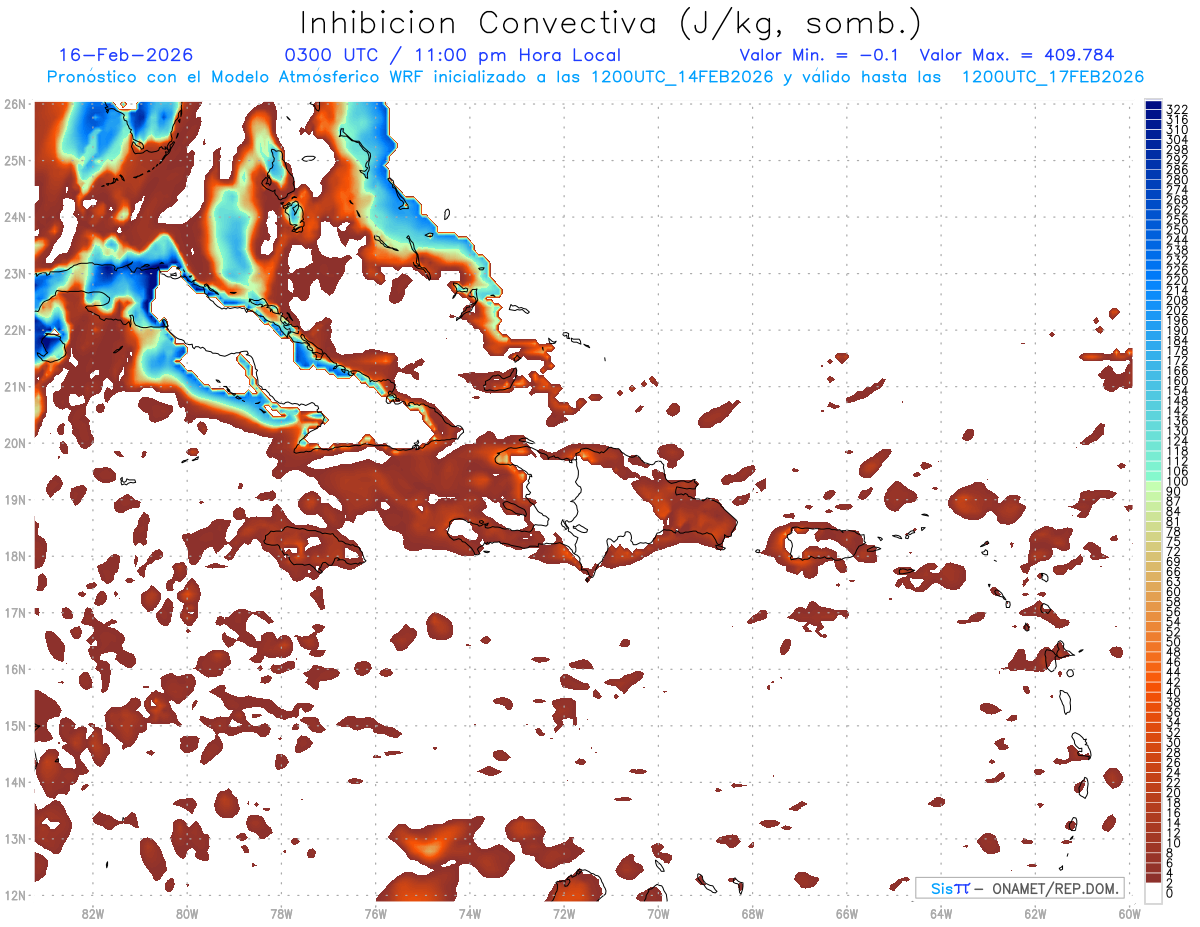Viewport: 1200px width, 927px height.
Task: Click the color scale value 100
Action: 1177,482
